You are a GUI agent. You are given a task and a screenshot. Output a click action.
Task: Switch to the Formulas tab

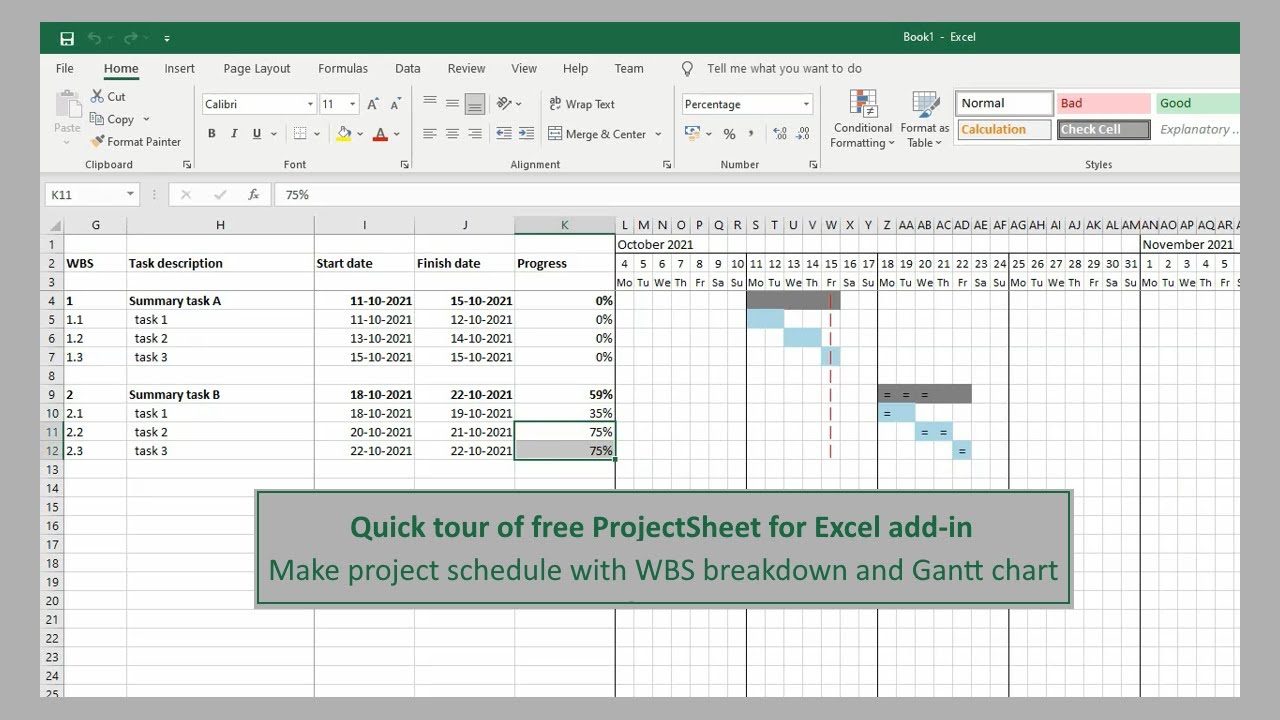[343, 69]
